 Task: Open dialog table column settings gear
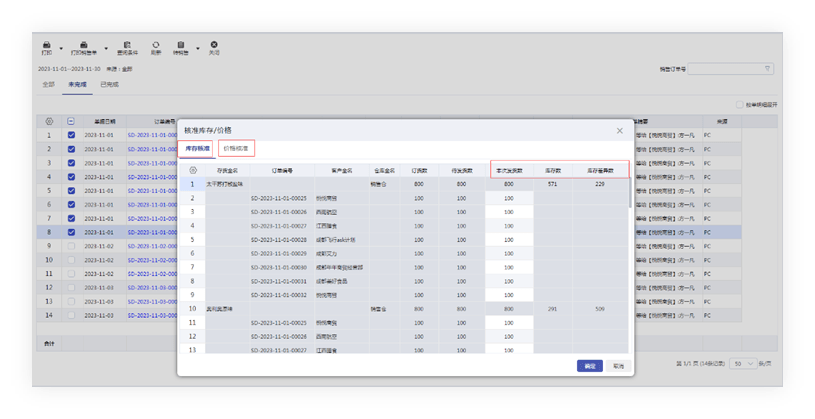tap(192, 171)
